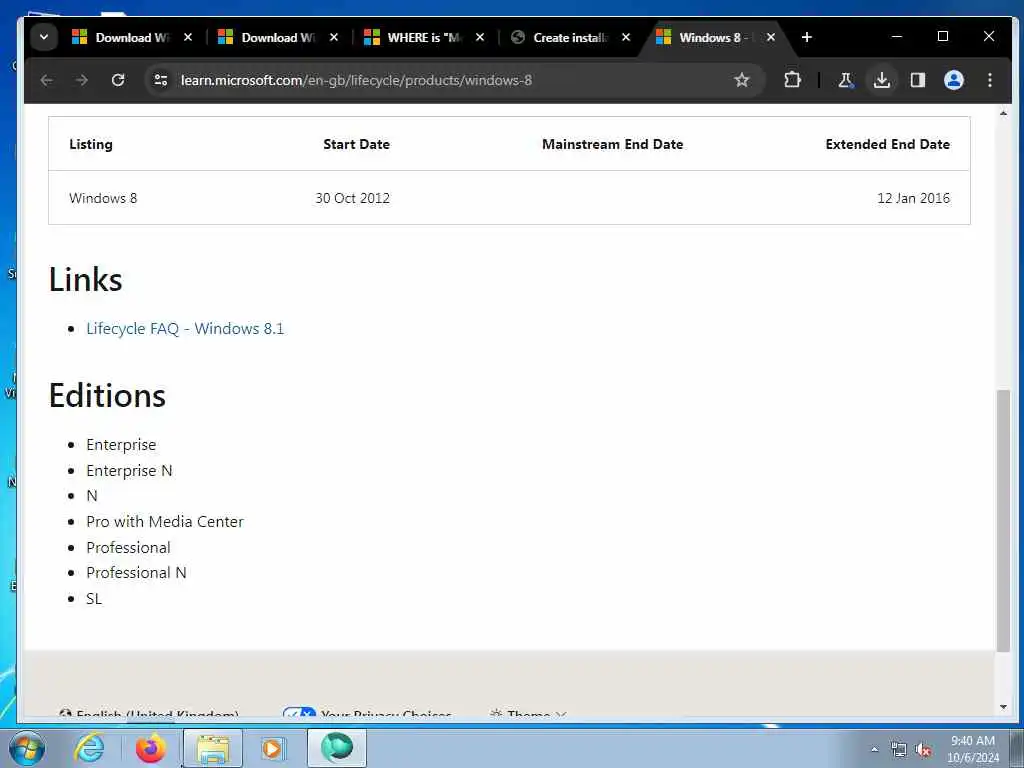This screenshot has height=768, width=1024.
Task: Show hidden system tray icons
Action: (874, 750)
